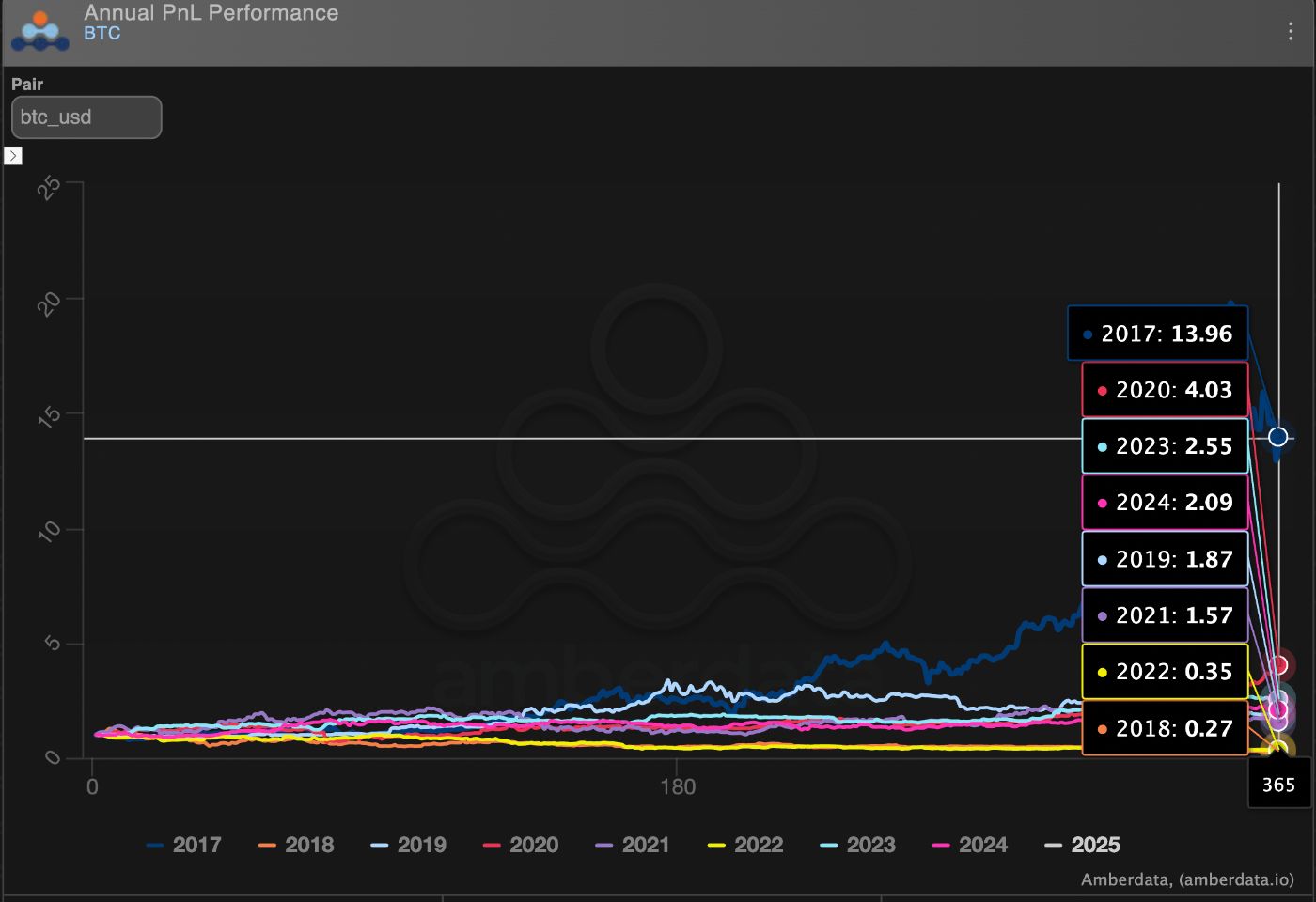Click the yellow 2022 endpoint marker on the chart
Screen dimensions: 1316x902
[1278, 747]
